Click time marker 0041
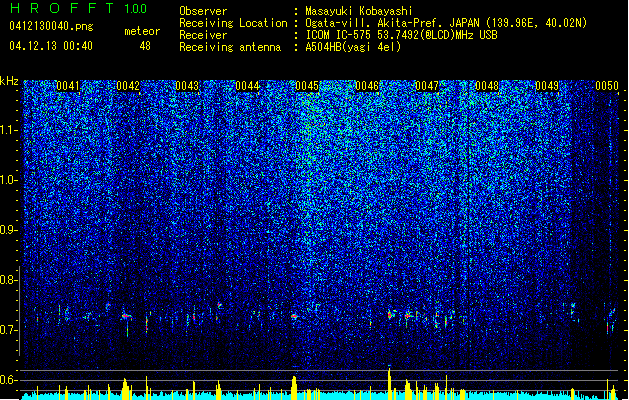The width and height of the screenshot is (629, 400). [x=68, y=86]
